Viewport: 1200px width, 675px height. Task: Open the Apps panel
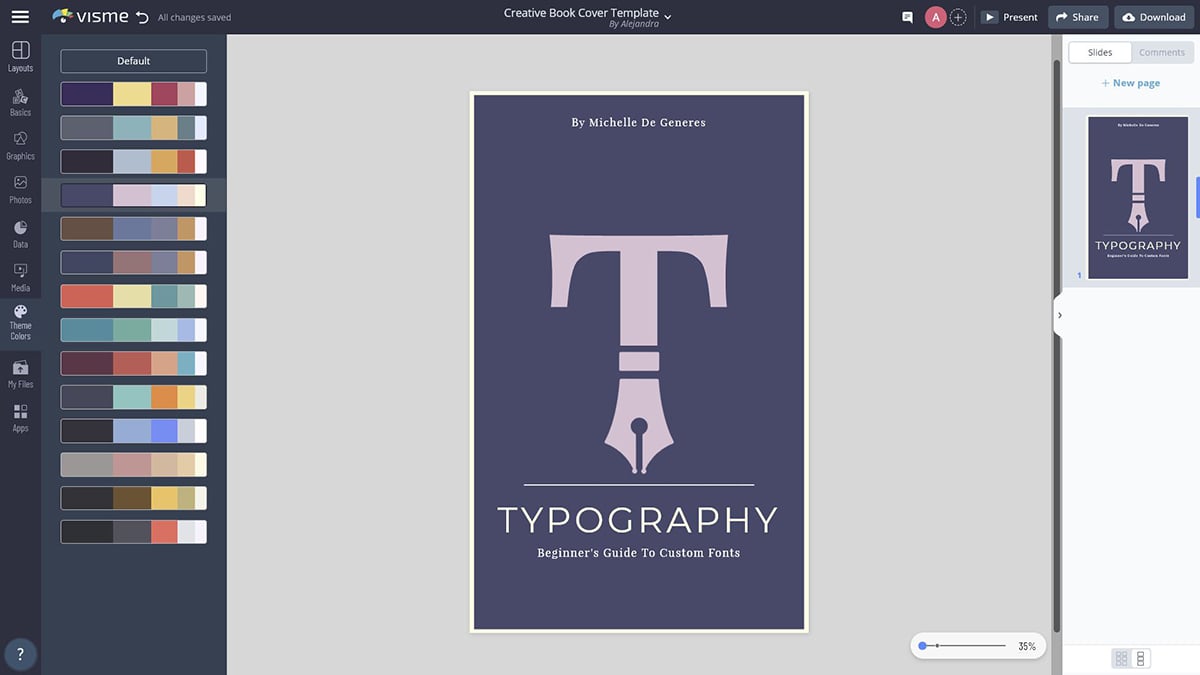(20, 417)
